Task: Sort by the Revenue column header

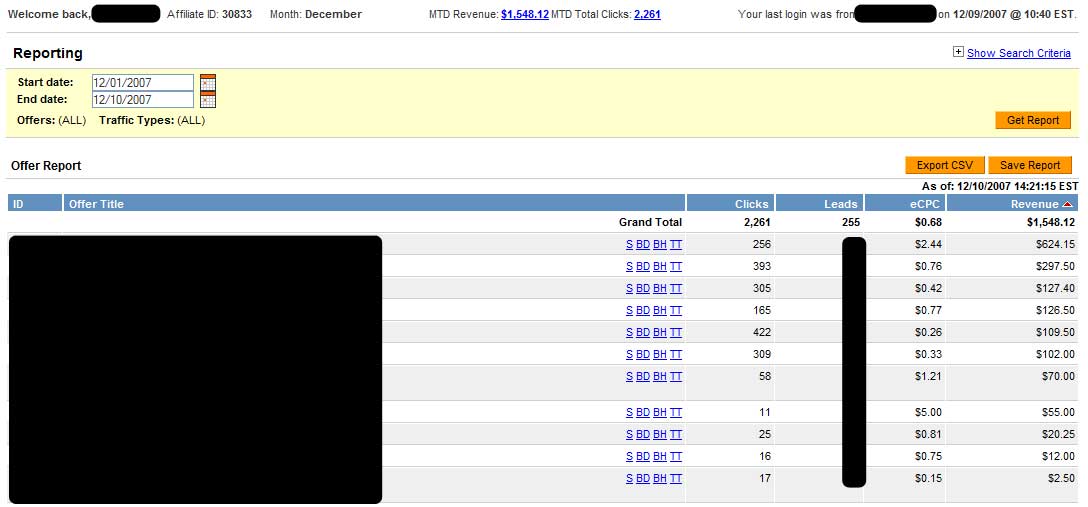Action: tap(1012, 203)
